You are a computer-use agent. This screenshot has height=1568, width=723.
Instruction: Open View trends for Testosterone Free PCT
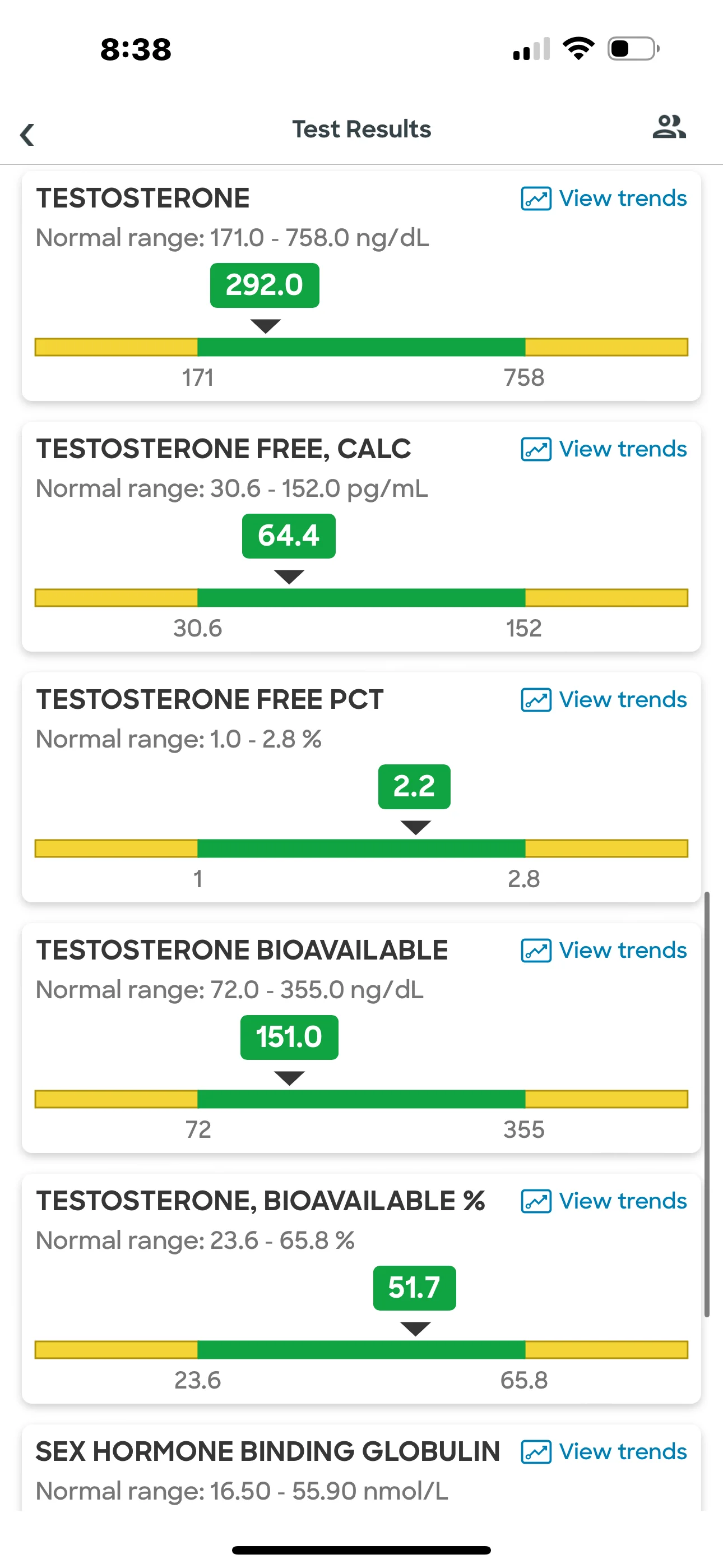tap(623, 700)
